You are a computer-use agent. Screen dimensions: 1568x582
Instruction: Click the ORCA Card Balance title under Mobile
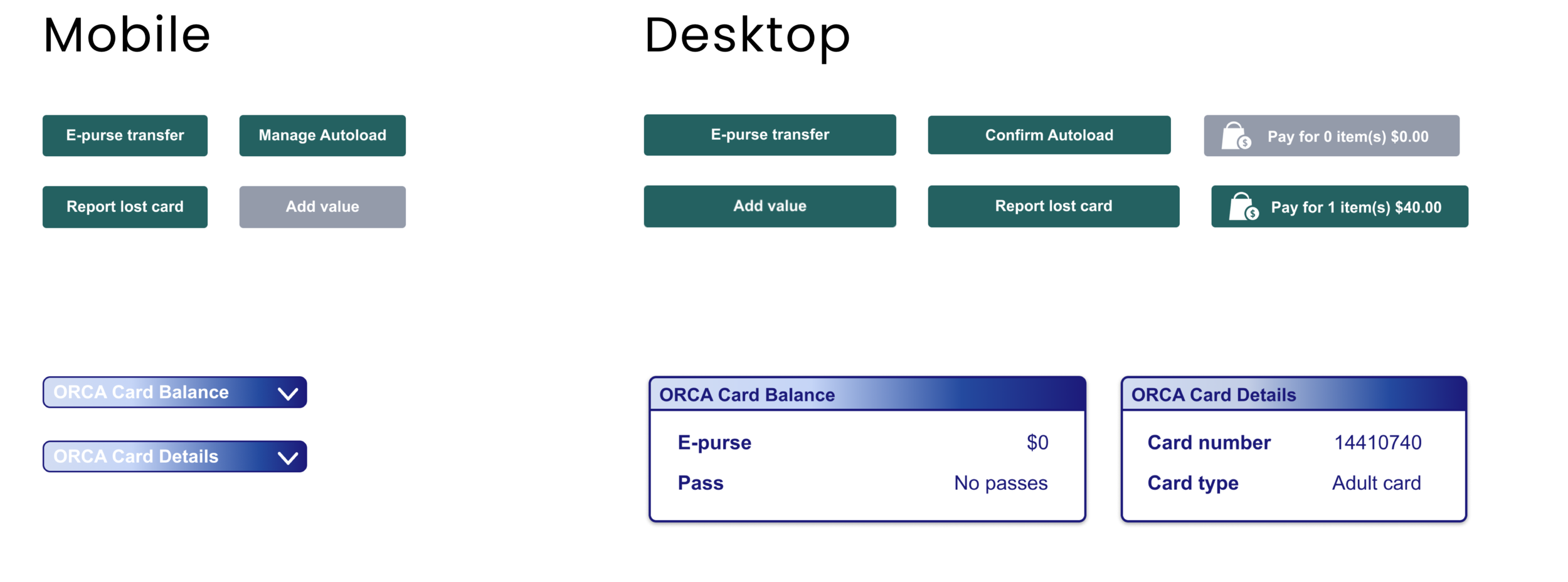[x=141, y=392]
